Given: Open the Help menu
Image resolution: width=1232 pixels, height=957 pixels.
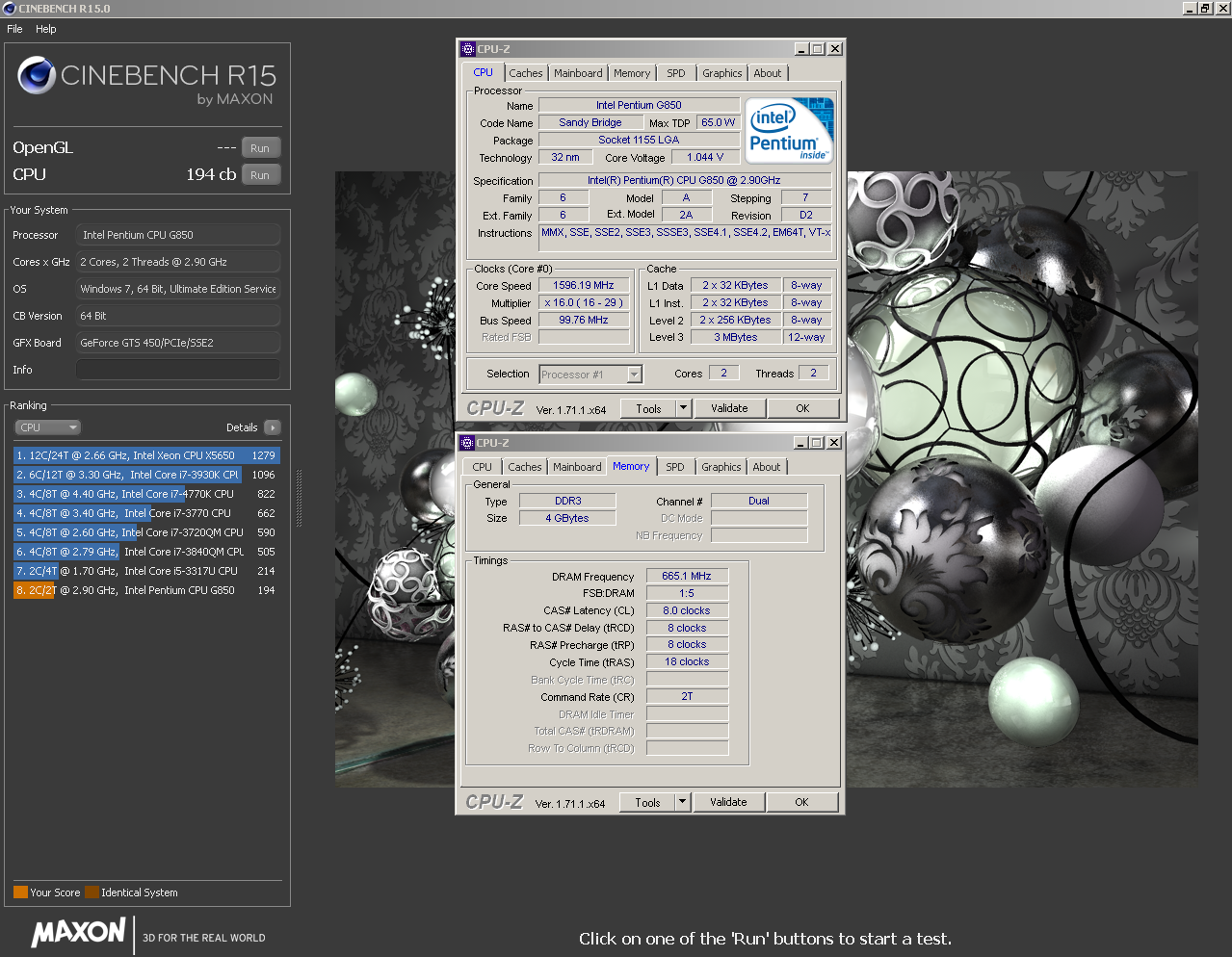Looking at the screenshot, I should (x=46, y=29).
